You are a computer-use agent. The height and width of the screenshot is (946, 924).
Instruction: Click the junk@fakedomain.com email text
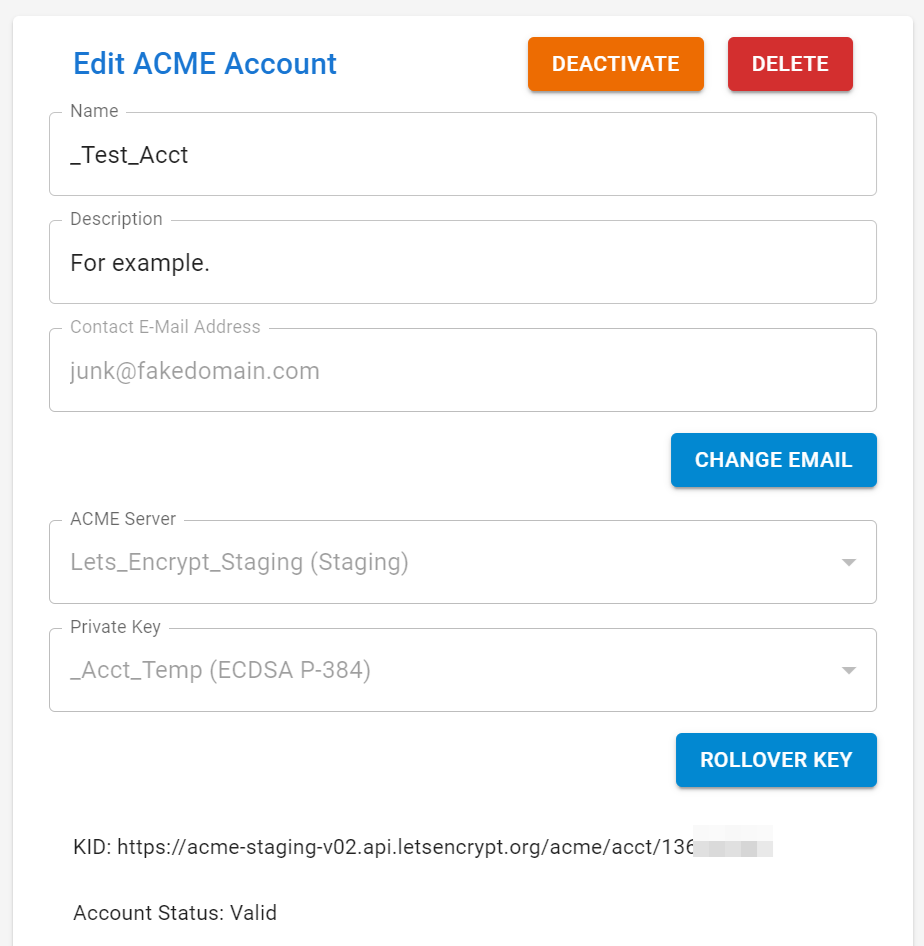[194, 370]
